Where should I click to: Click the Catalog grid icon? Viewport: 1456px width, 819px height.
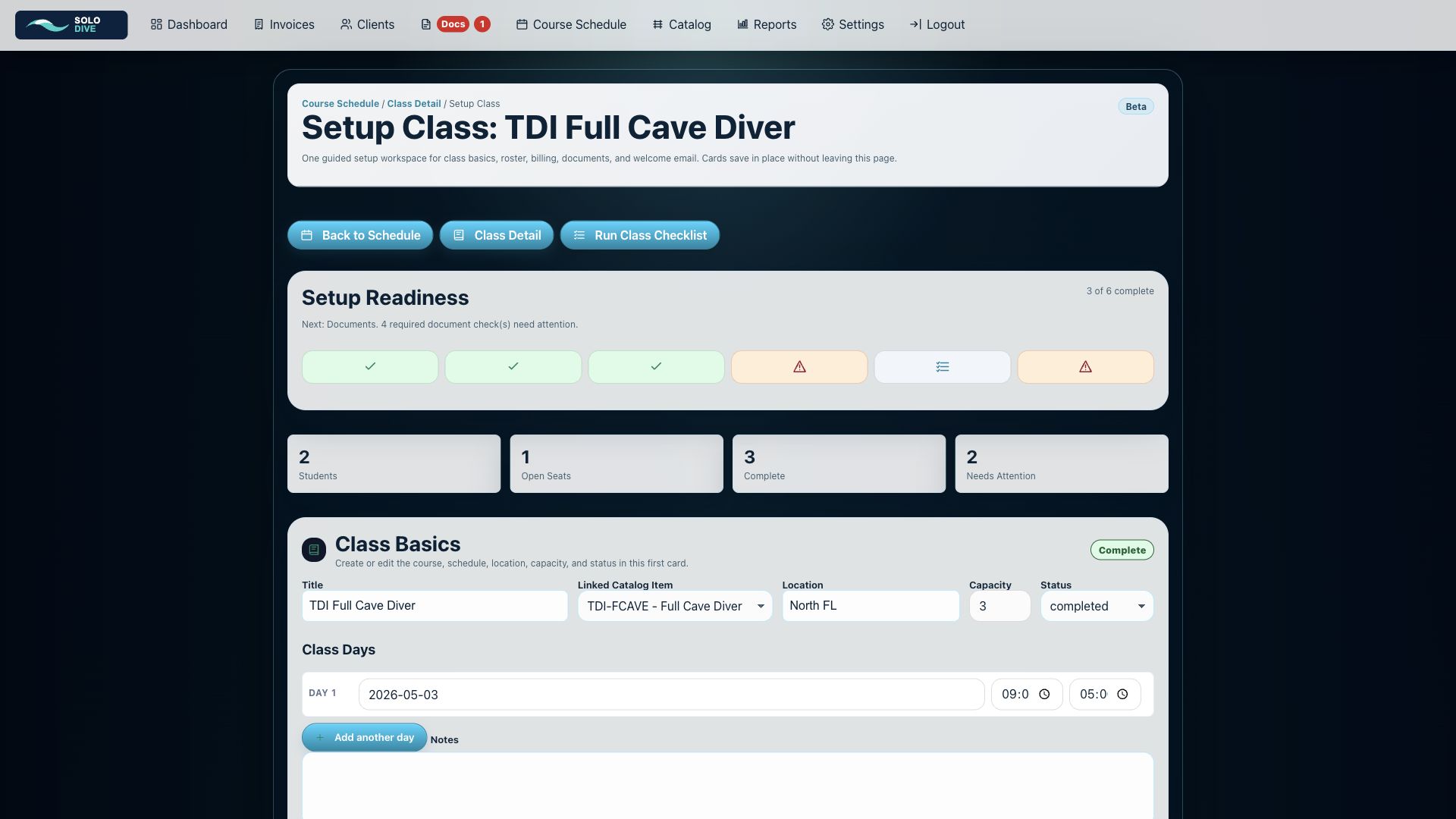tap(657, 25)
